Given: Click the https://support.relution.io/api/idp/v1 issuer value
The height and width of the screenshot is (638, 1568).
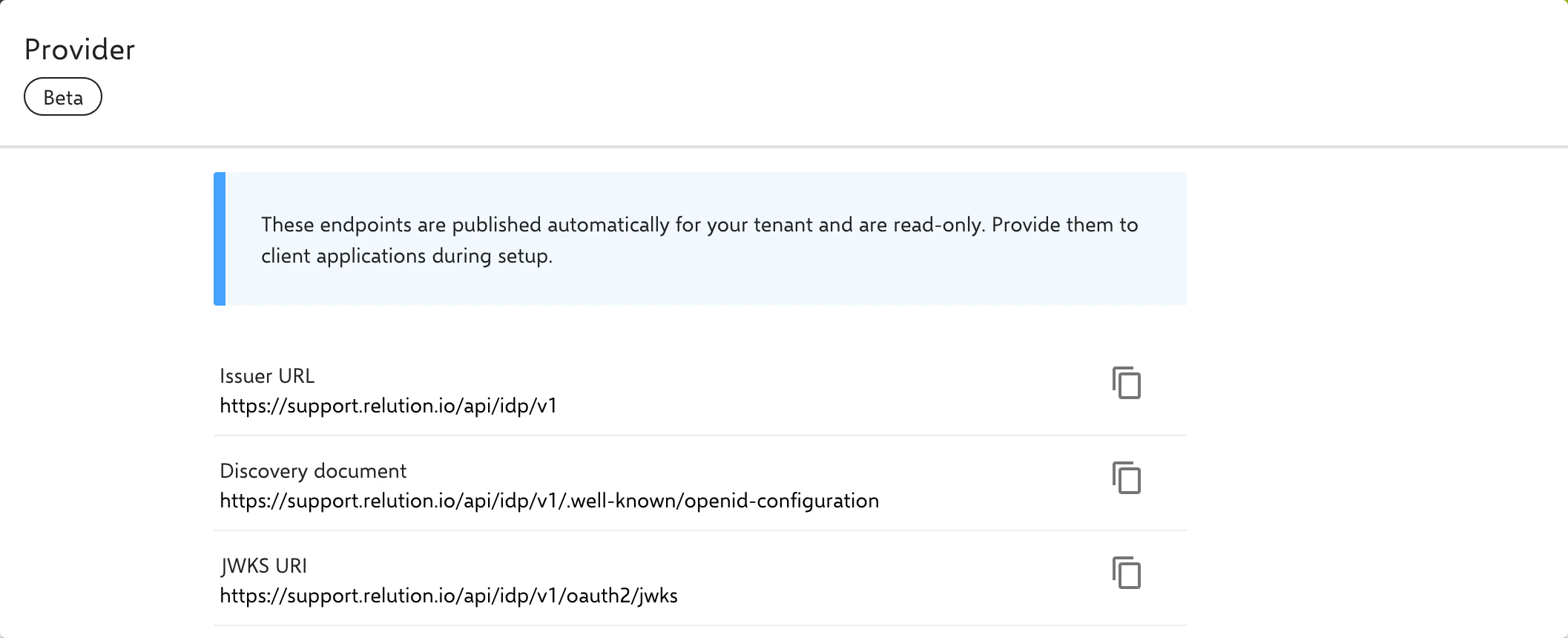Looking at the screenshot, I should pos(388,406).
